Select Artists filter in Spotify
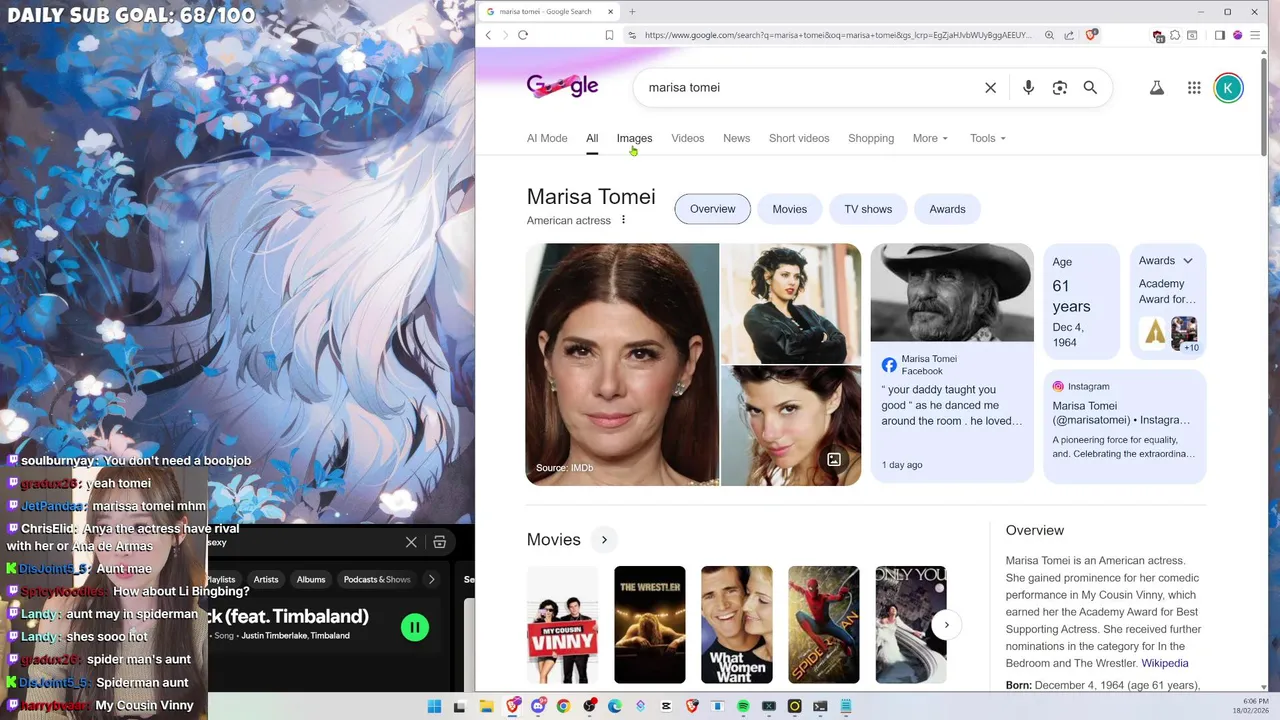The image size is (1280, 720). pyautogui.click(x=266, y=579)
